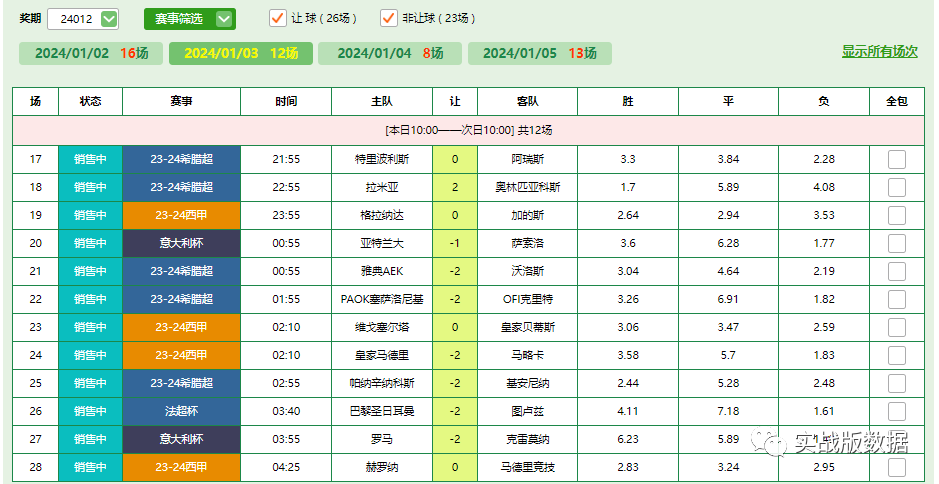Screen dimensions: 939x484
Task: Click away team 奥林匹亚科斯
Action: point(528,187)
